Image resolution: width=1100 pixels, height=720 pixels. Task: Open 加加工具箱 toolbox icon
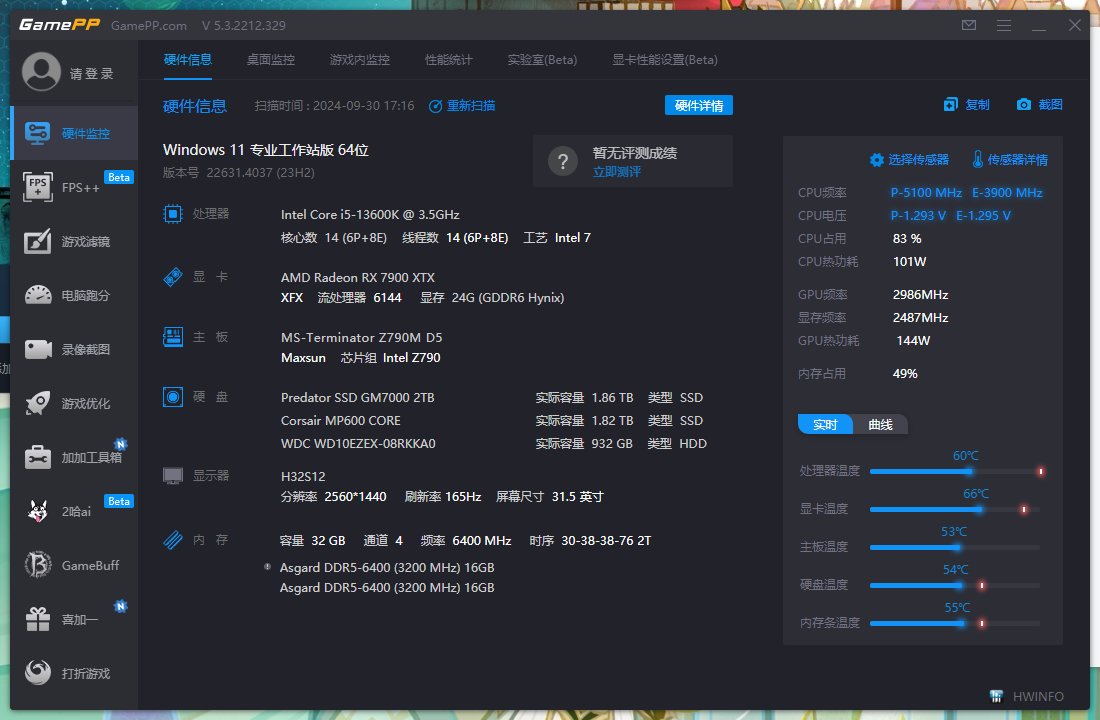pos(38,457)
